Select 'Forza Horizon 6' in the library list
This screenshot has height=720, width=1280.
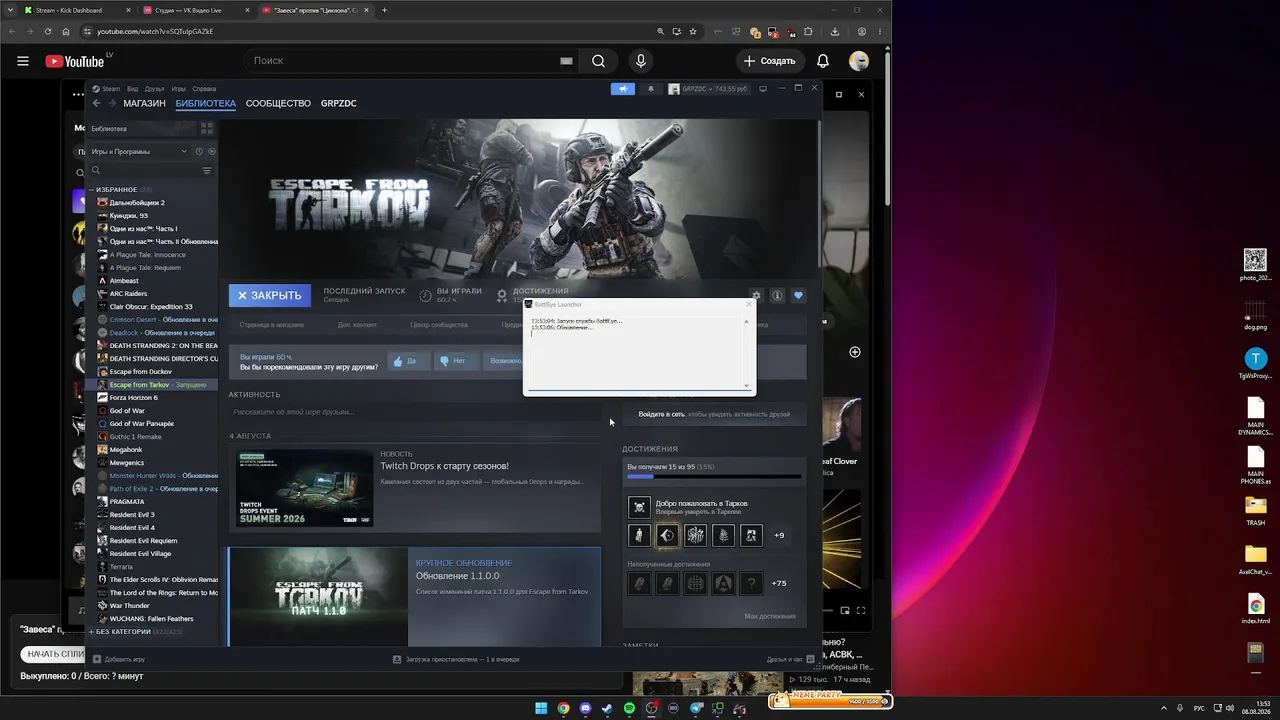[x=134, y=398]
